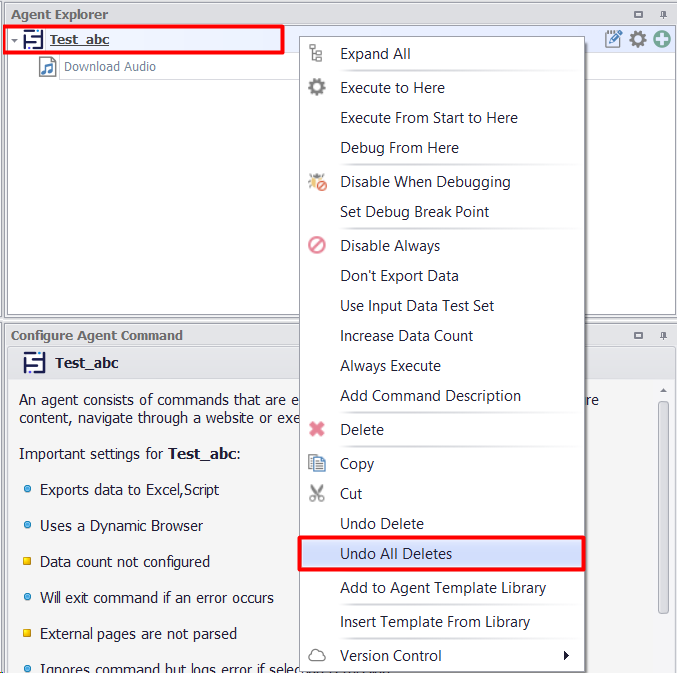Choose Execute to Here
The height and width of the screenshot is (673, 677).
click(x=392, y=88)
